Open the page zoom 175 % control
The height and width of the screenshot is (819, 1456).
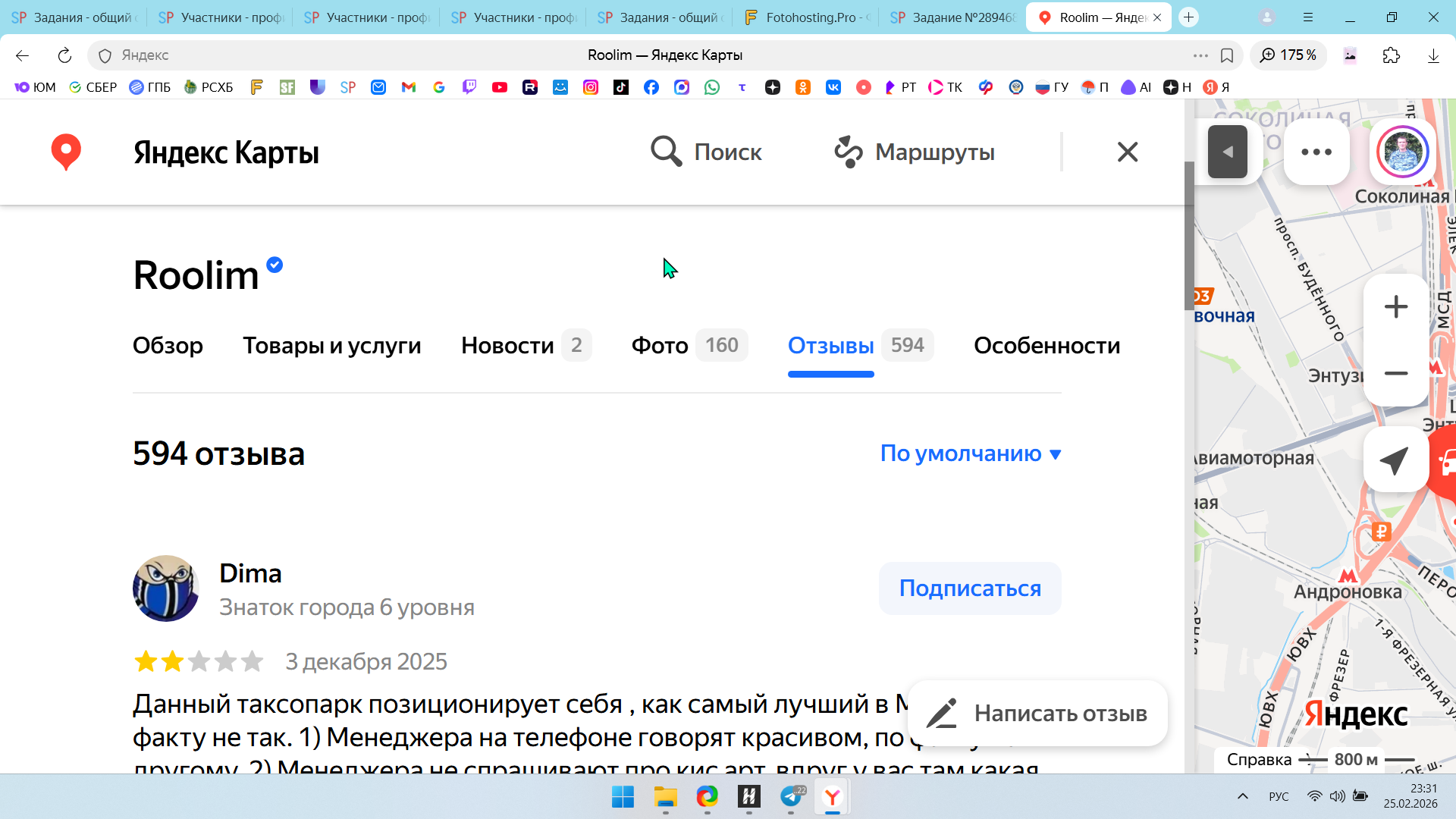[1288, 55]
